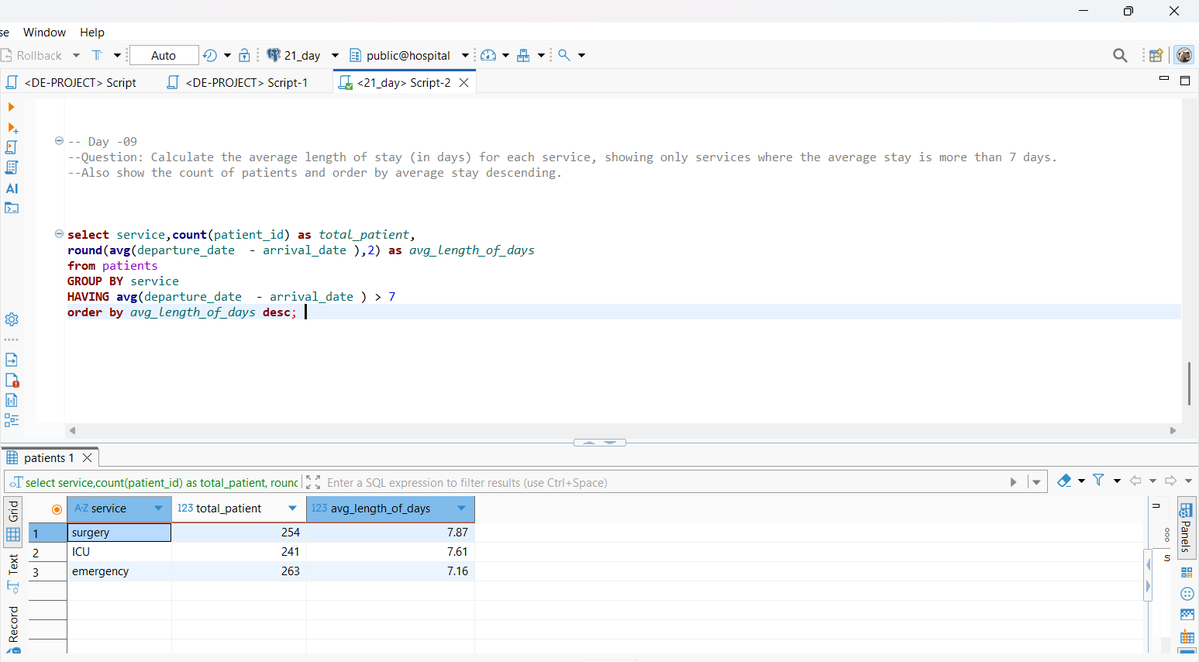The height and width of the screenshot is (662, 1199).
Task: Click the Auto commit interval field
Action: pos(163,55)
